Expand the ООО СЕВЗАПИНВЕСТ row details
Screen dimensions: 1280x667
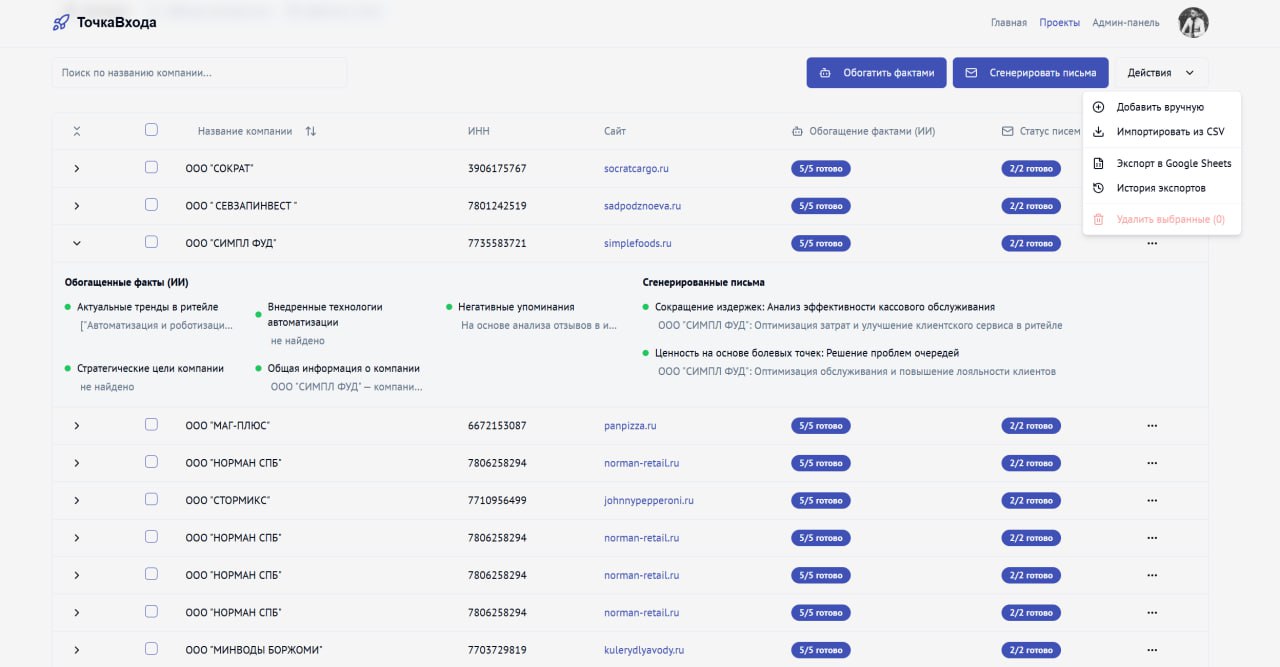[x=75, y=206]
